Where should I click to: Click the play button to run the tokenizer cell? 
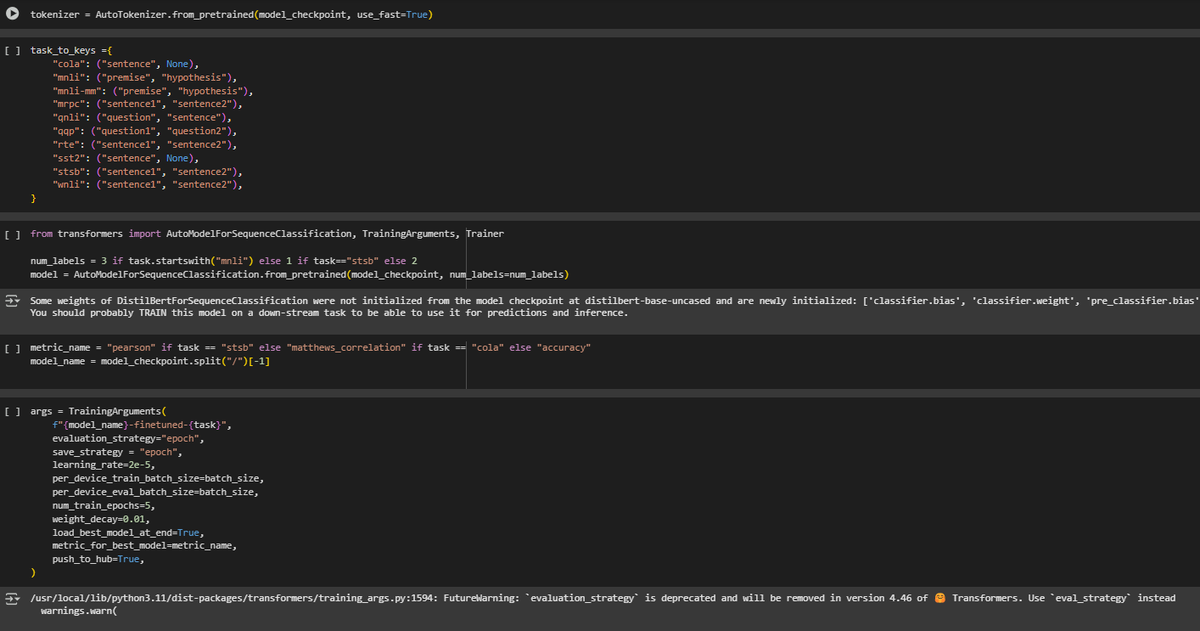14,14
